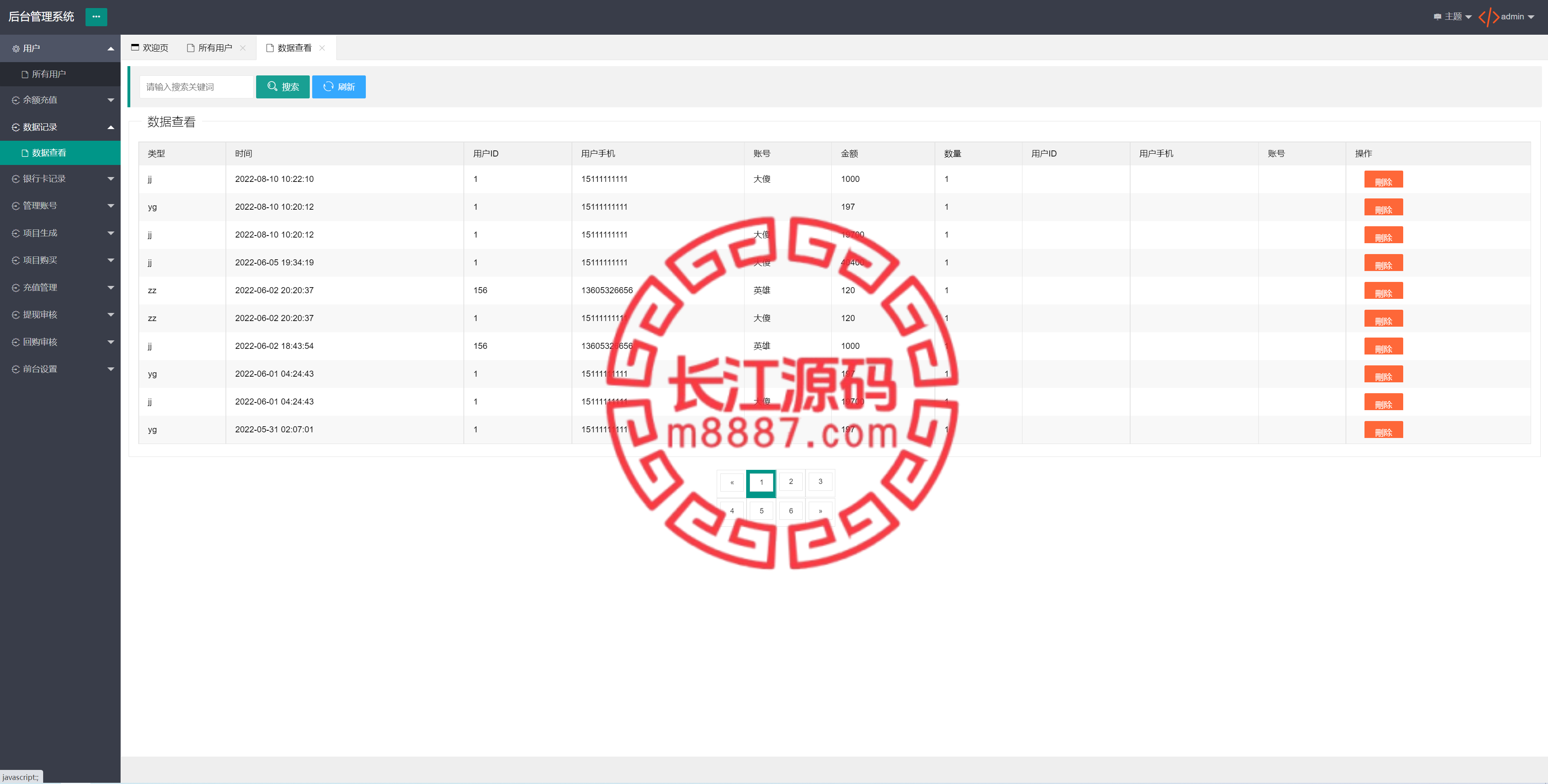Go to page 3

tap(820, 482)
